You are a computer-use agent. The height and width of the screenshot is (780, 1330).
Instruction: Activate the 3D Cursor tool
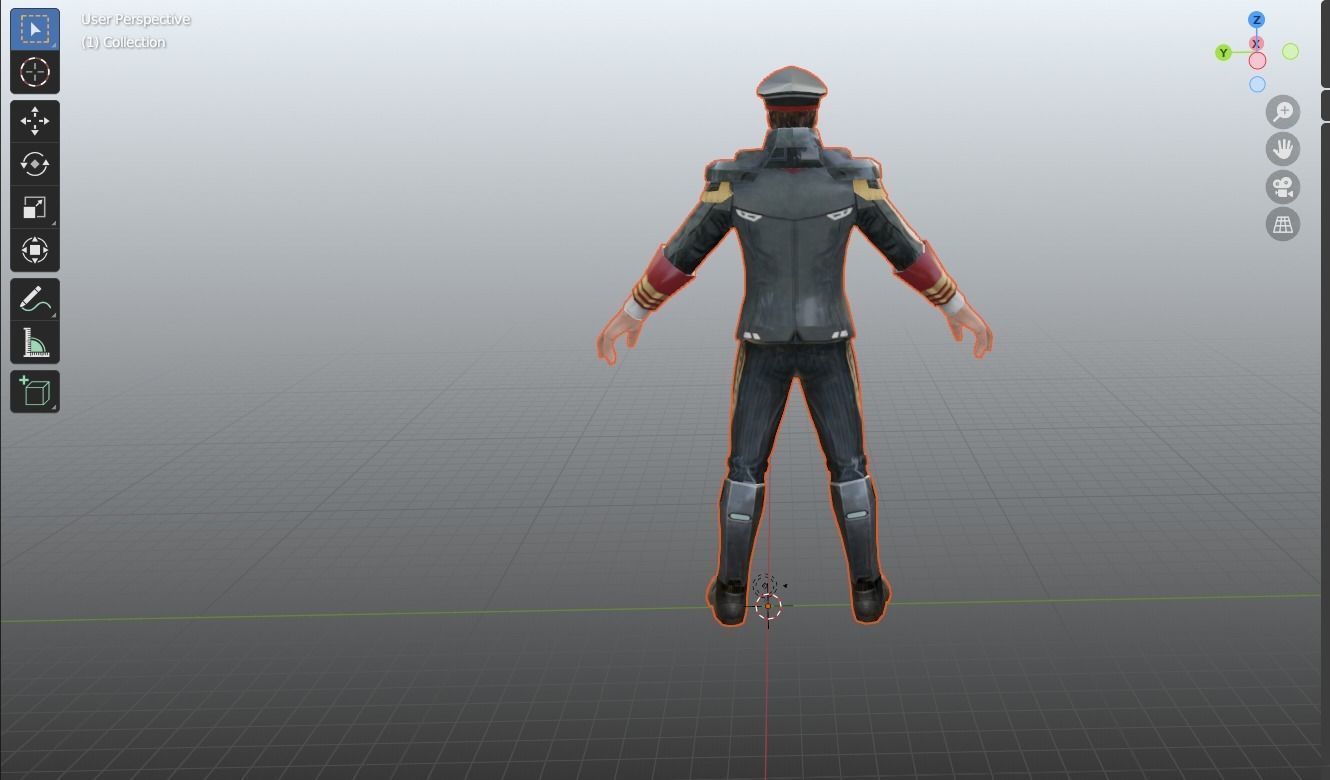35,72
